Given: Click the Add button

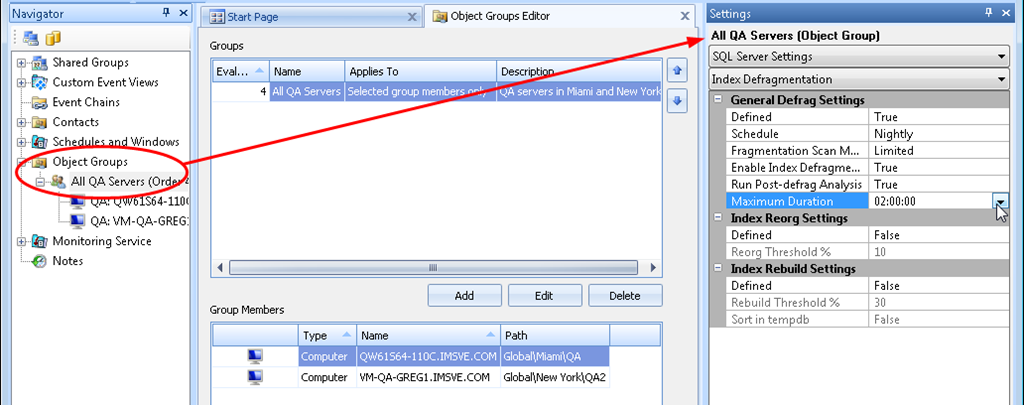Looking at the screenshot, I should pos(464,296).
